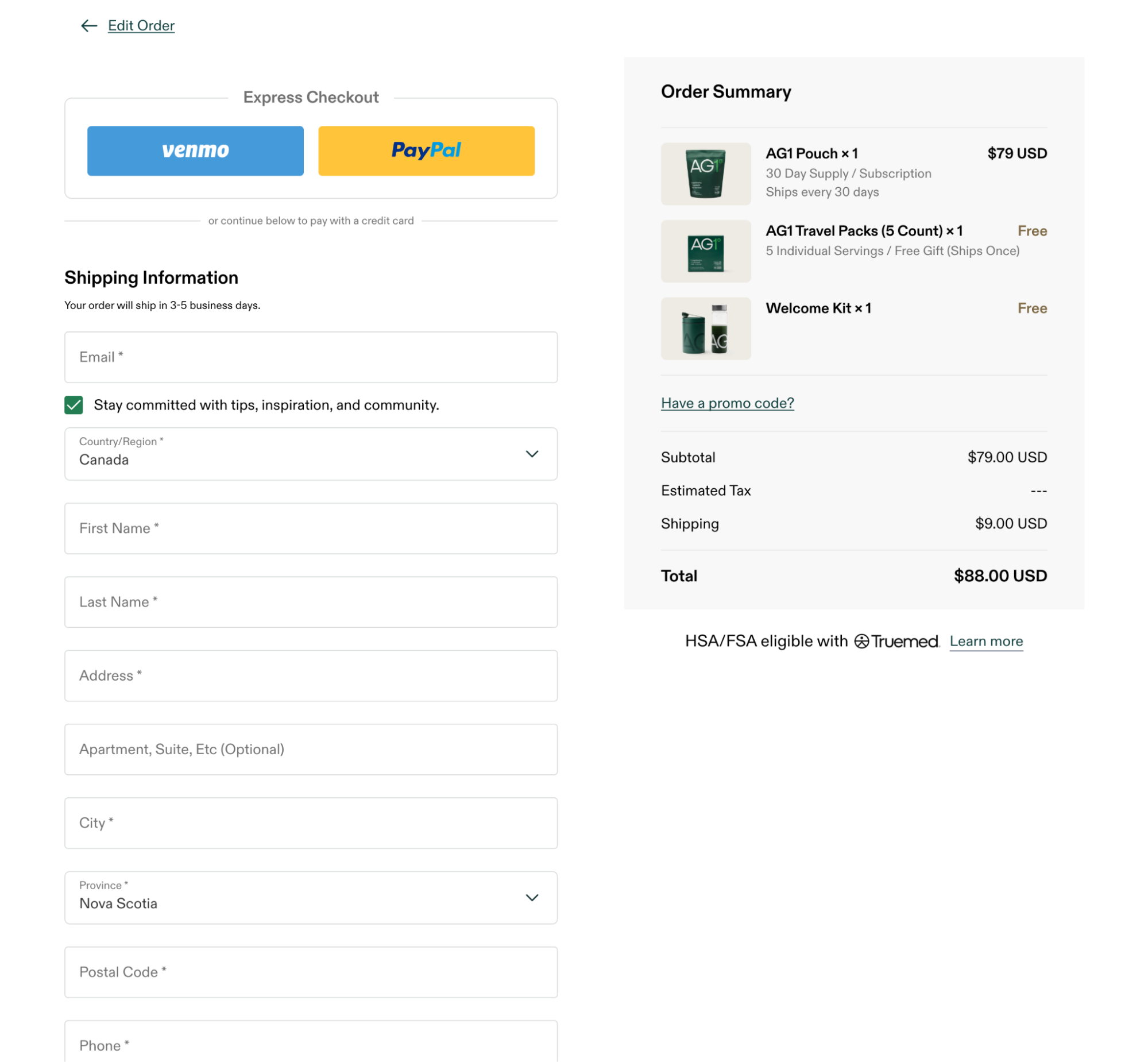Click the City field

(311, 822)
